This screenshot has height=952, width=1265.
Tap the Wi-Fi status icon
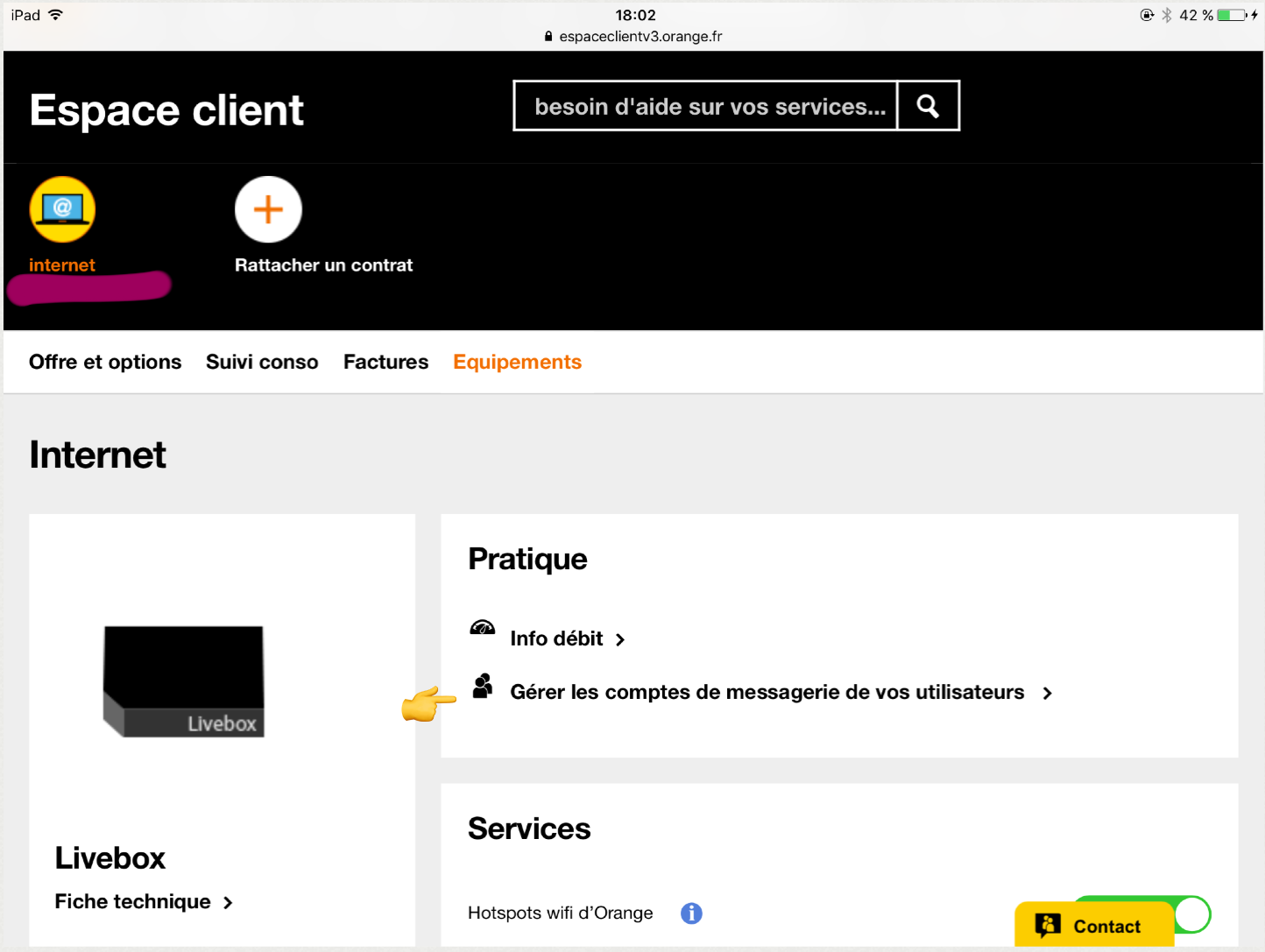(x=56, y=15)
